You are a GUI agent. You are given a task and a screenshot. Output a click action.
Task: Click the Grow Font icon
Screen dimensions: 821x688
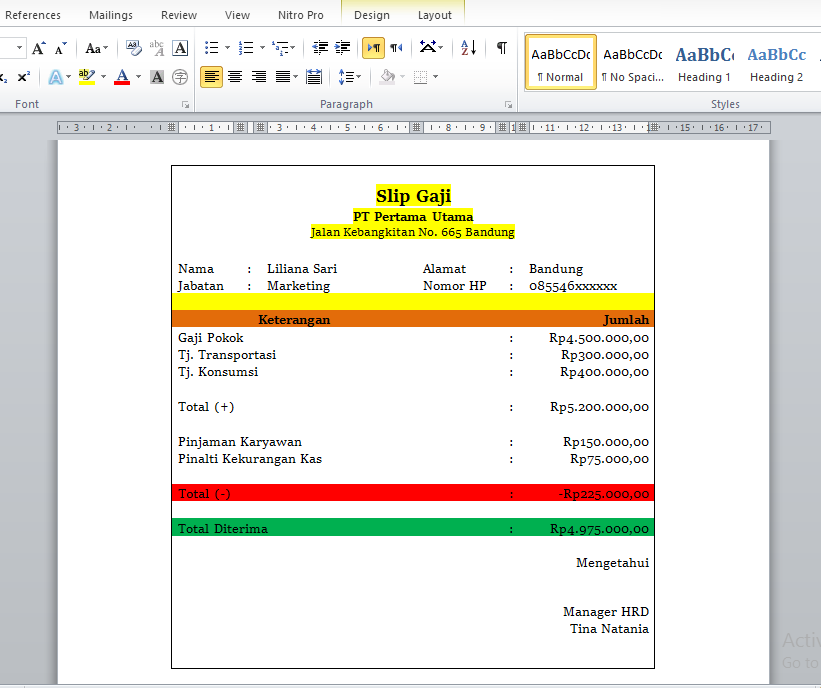37,47
